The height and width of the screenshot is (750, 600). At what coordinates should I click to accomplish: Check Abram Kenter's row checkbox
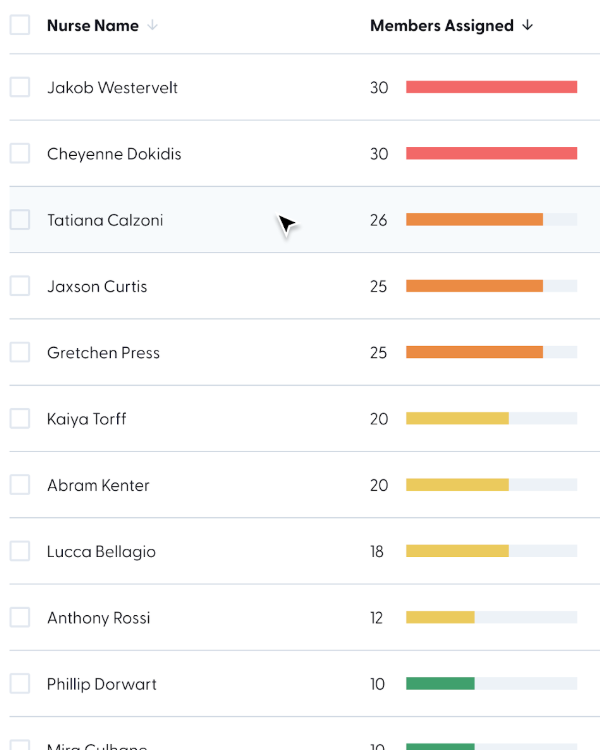pyautogui.click(x=20, y=485)
